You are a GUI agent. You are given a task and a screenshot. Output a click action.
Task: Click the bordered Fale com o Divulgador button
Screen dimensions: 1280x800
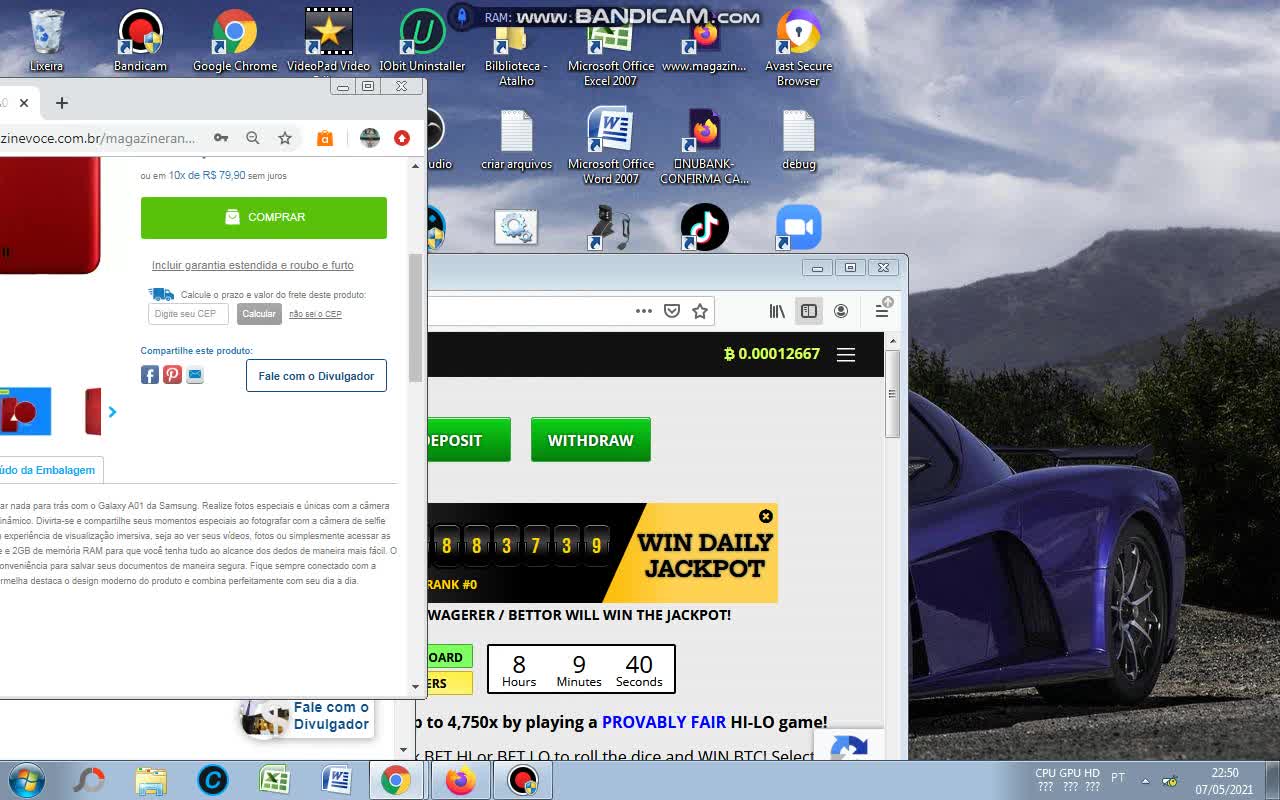click(316, 376)
